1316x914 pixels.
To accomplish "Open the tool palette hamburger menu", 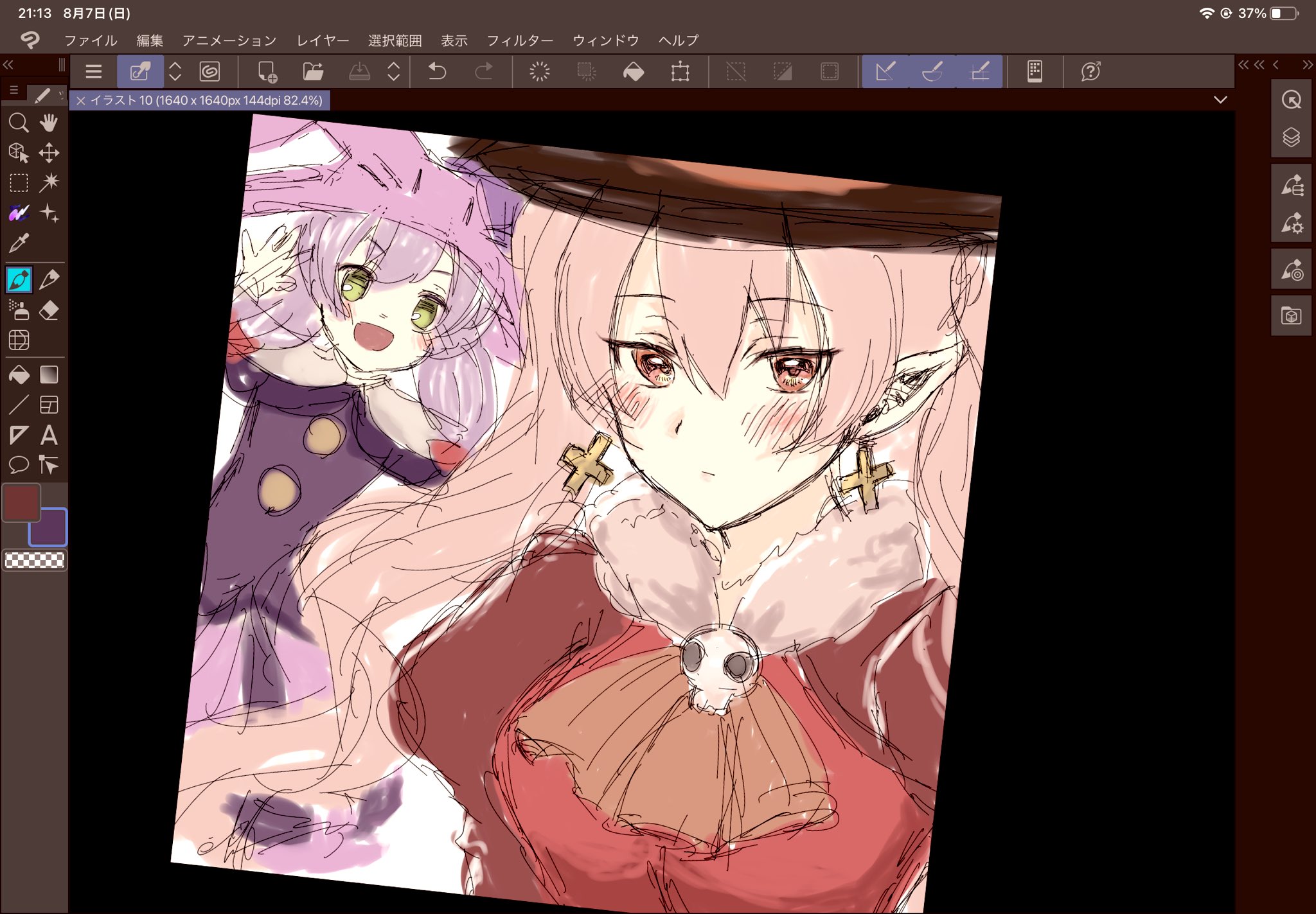I will [x=13, y=90].
